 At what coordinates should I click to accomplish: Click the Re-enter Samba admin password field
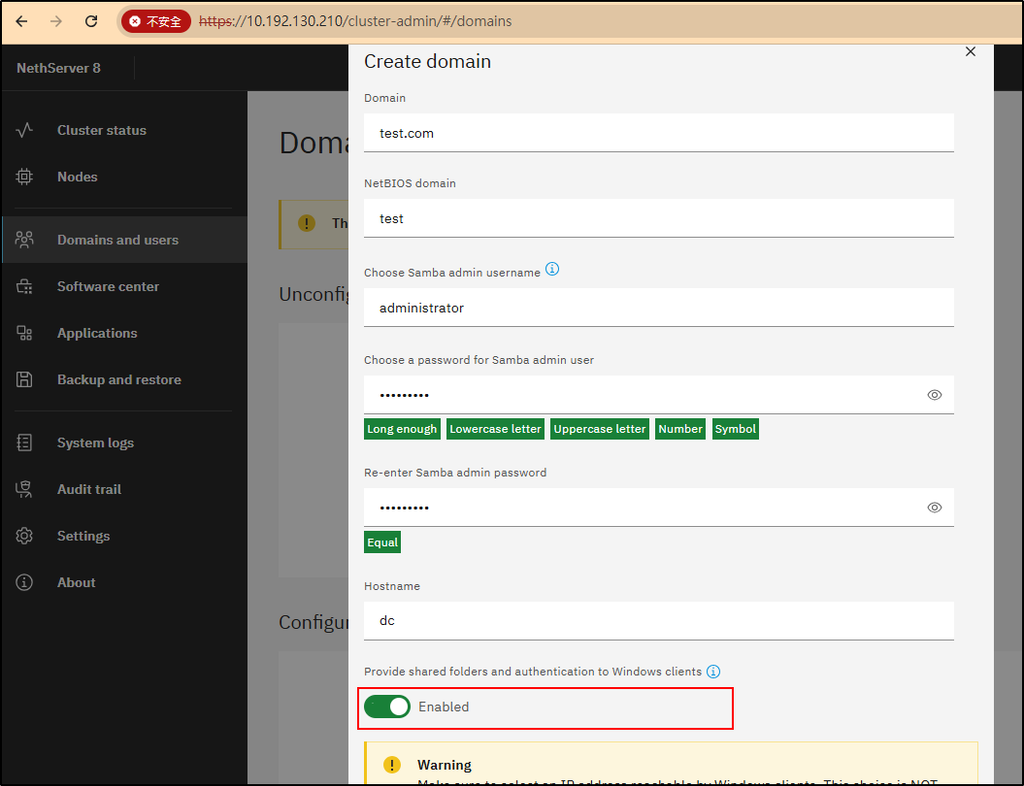click(x=658, y=507)
